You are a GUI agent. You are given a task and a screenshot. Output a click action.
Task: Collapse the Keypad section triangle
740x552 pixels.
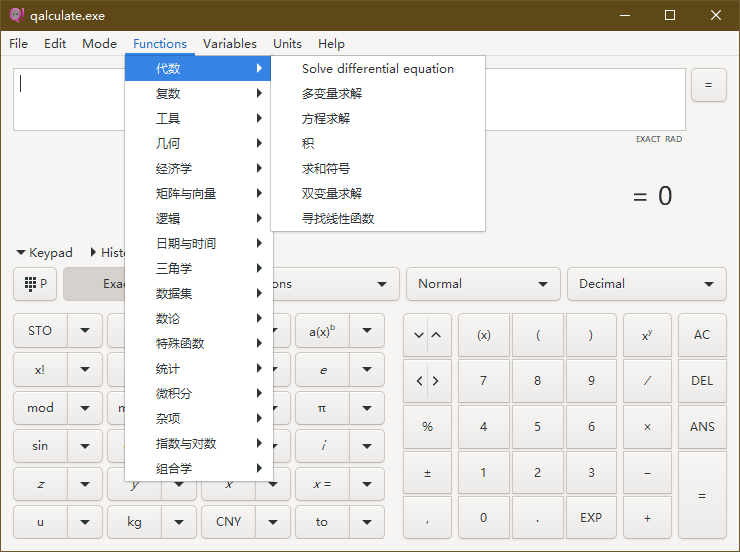(x=21, y=253)
